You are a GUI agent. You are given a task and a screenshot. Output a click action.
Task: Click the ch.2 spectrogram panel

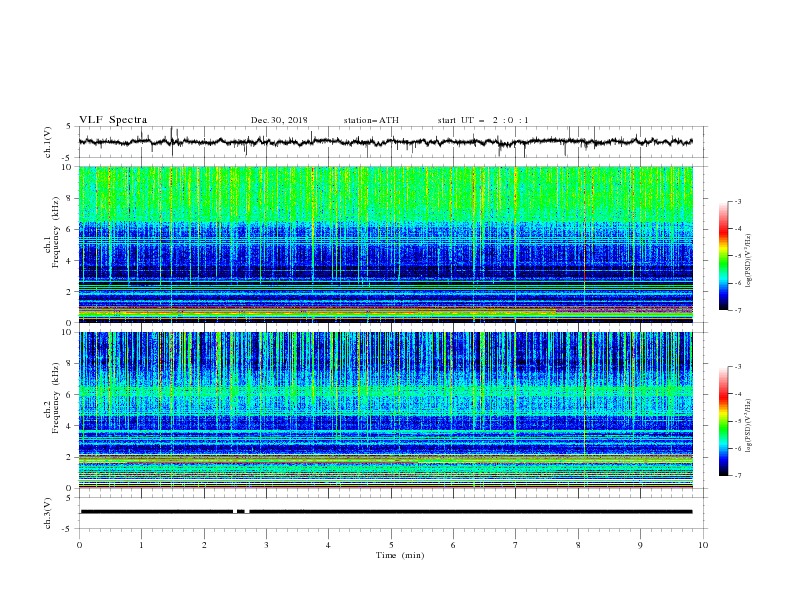pos(385,410)
